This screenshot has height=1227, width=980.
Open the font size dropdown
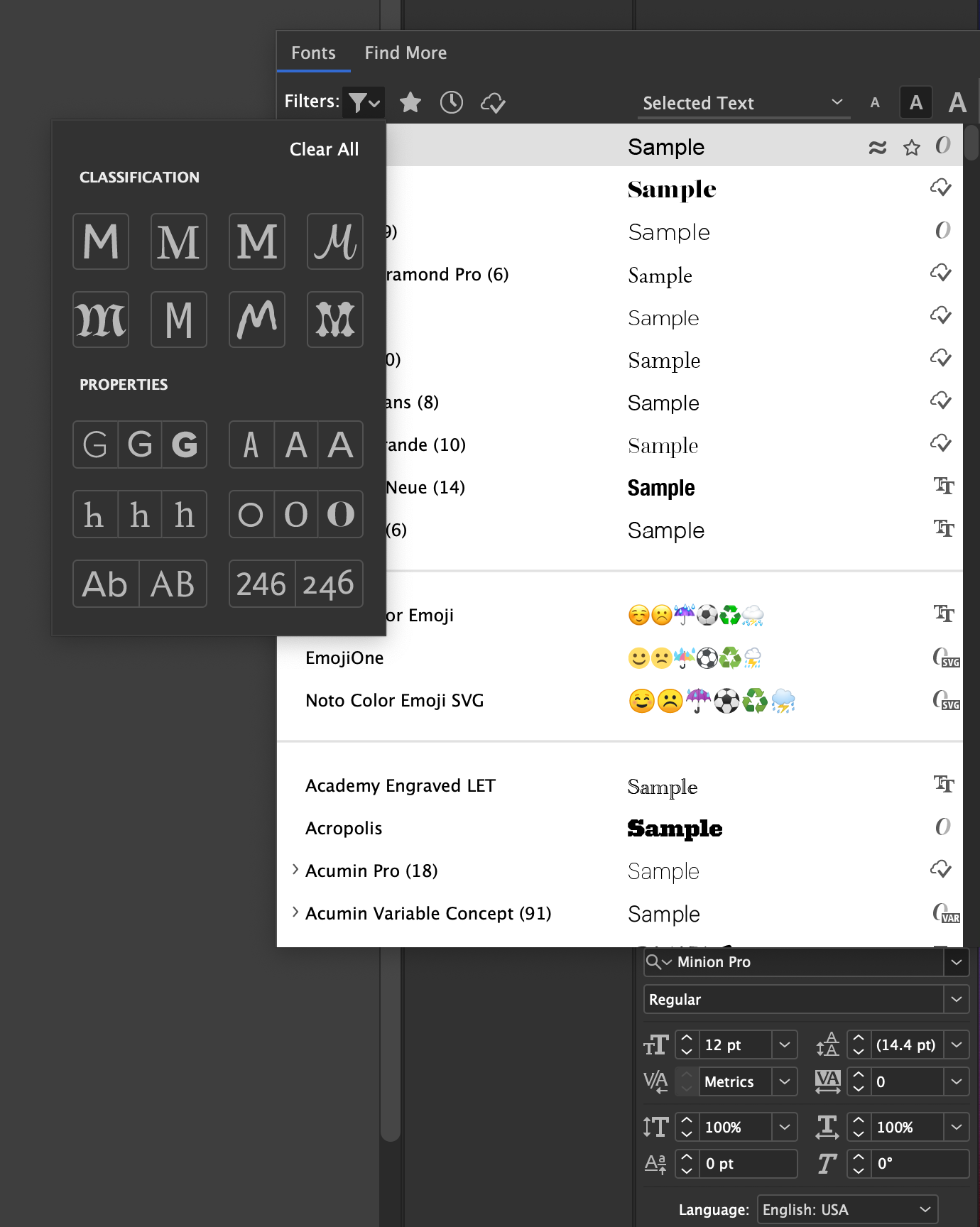click(x=785, y=1045)
